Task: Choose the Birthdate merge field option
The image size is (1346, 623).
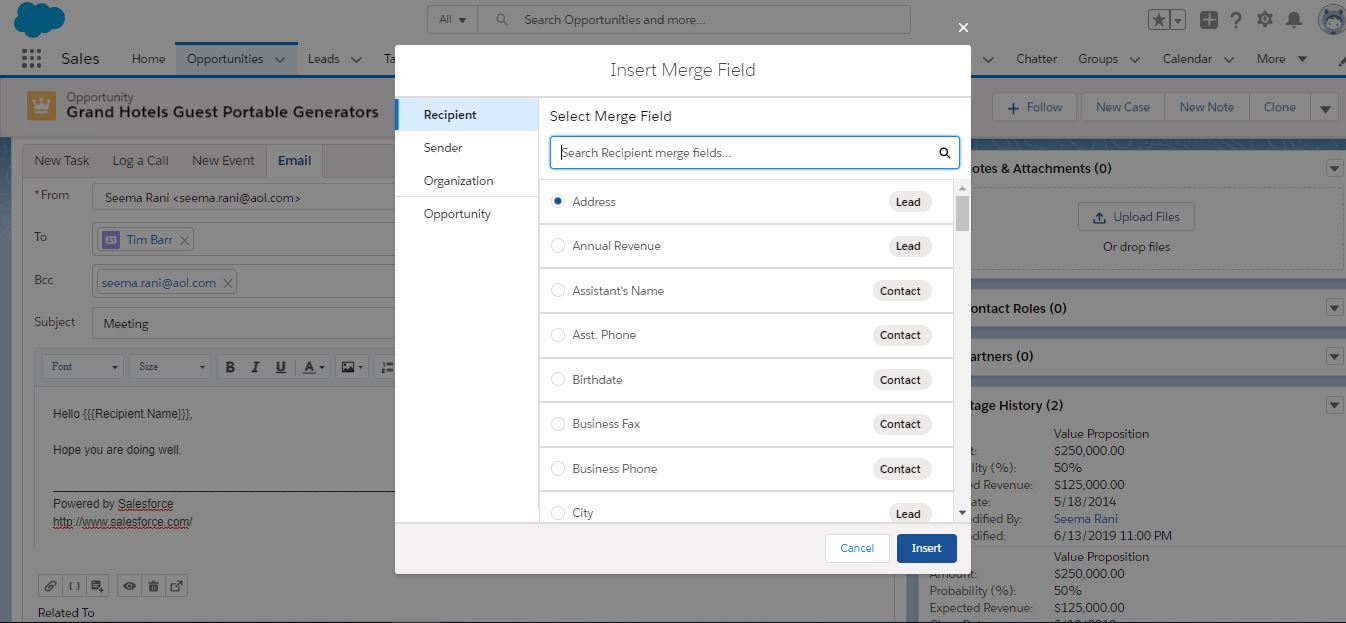Action: (x=557, y=379)
